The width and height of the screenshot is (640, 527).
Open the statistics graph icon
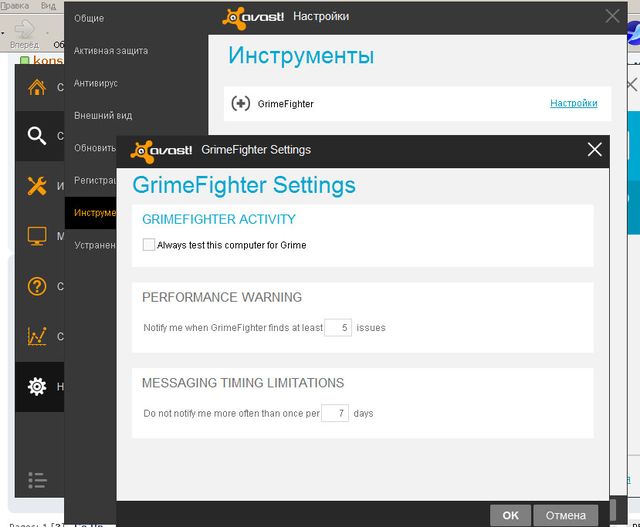37,336
